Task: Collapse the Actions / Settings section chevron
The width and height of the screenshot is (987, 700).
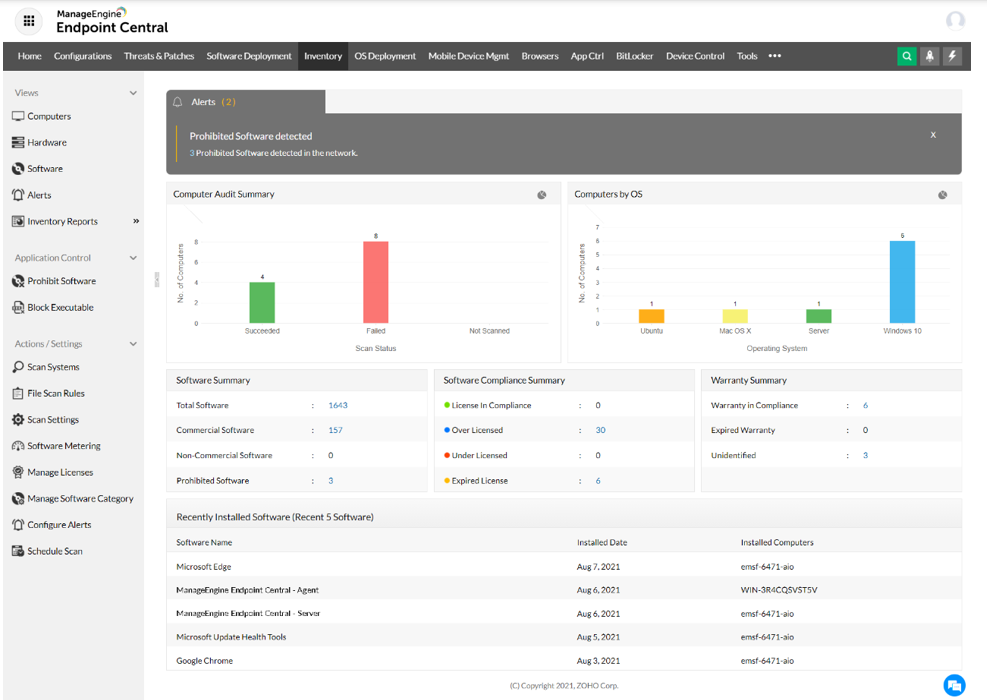Action: [x=133, y=344]
